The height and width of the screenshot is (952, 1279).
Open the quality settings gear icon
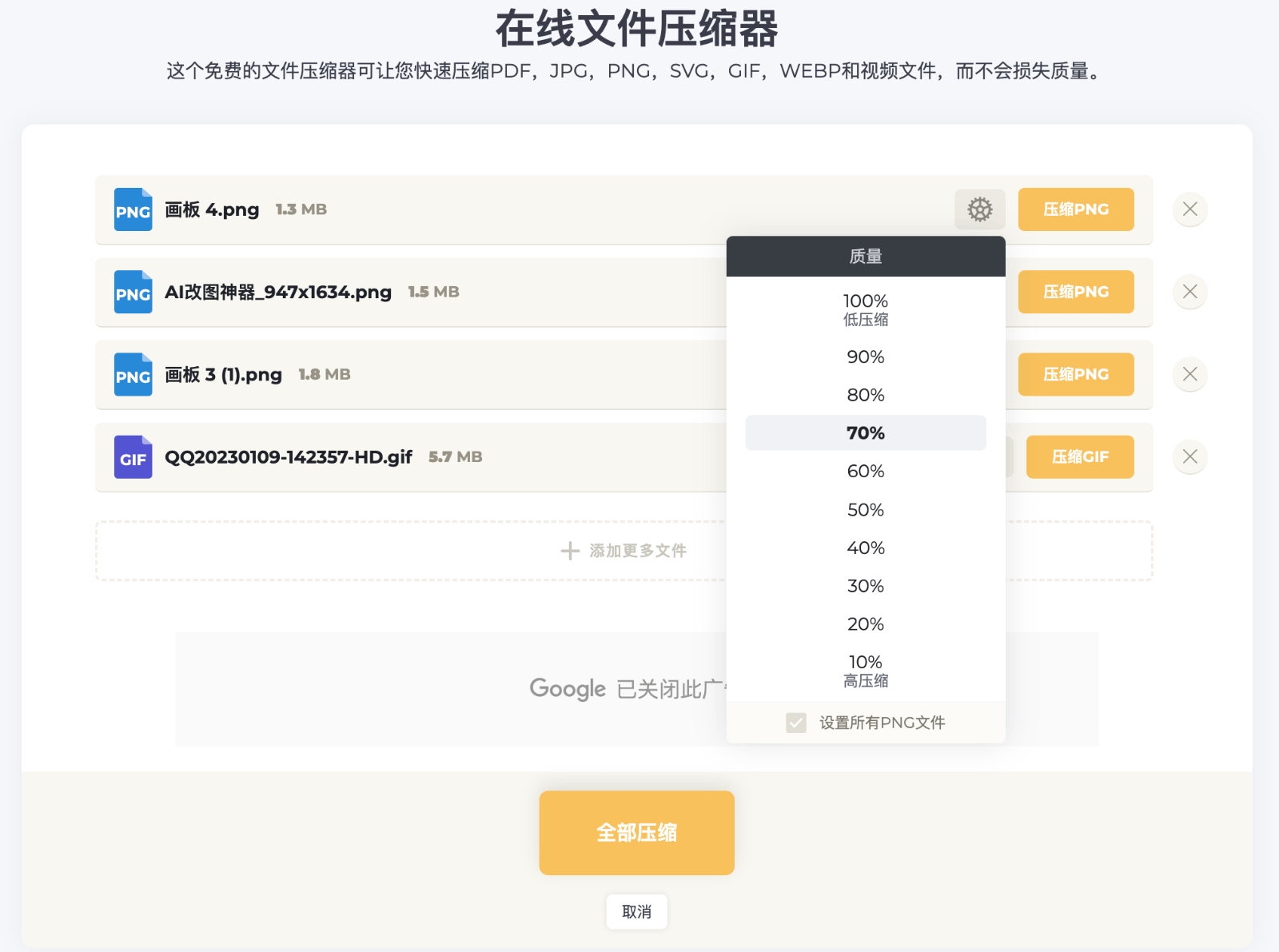(980, 209)
